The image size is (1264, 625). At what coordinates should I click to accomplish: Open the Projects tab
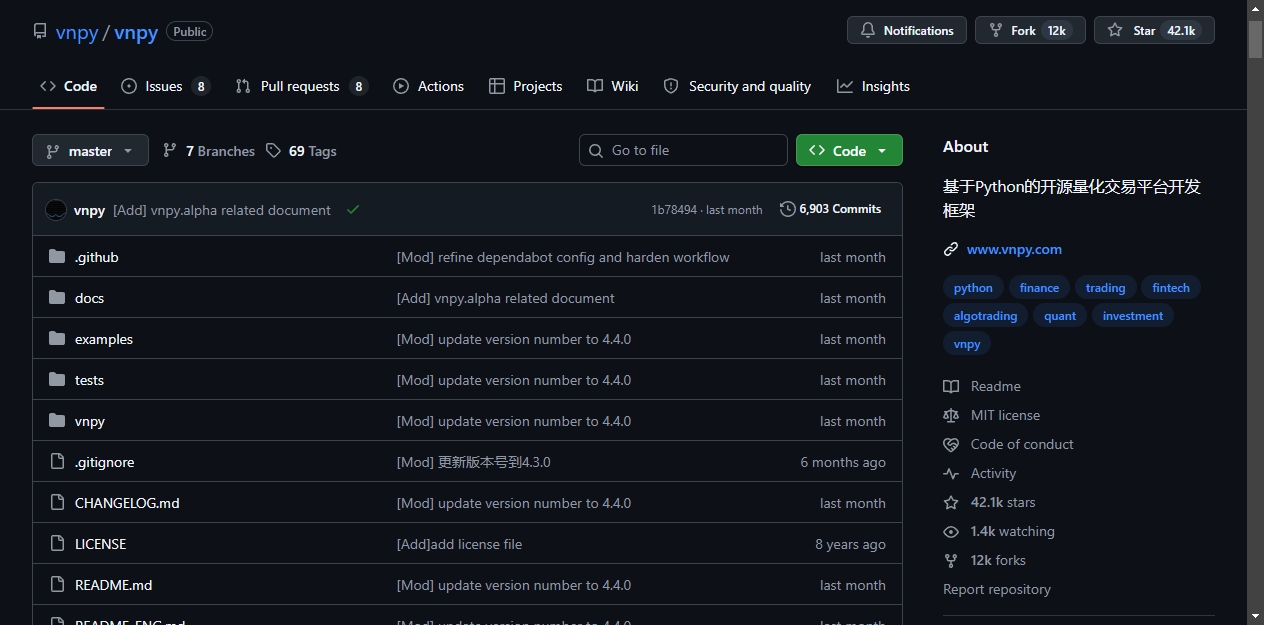tap(525, 86)
